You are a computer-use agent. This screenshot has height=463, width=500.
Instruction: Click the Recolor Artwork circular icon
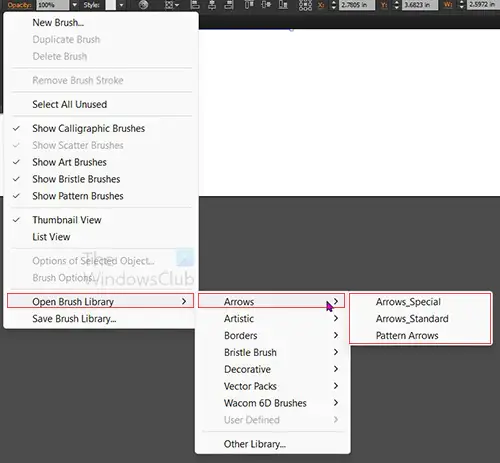pos(143,5)
